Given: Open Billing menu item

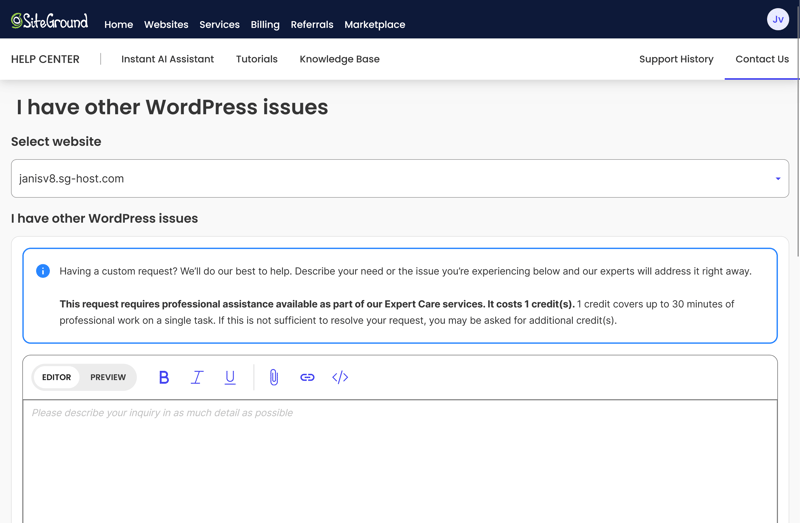Looking at the screenshot, I should (x=265, y=24).
